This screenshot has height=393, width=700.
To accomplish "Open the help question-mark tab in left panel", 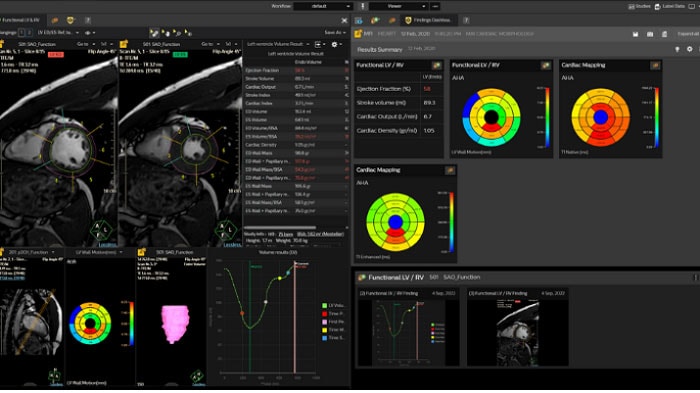I will coord(88,21).
